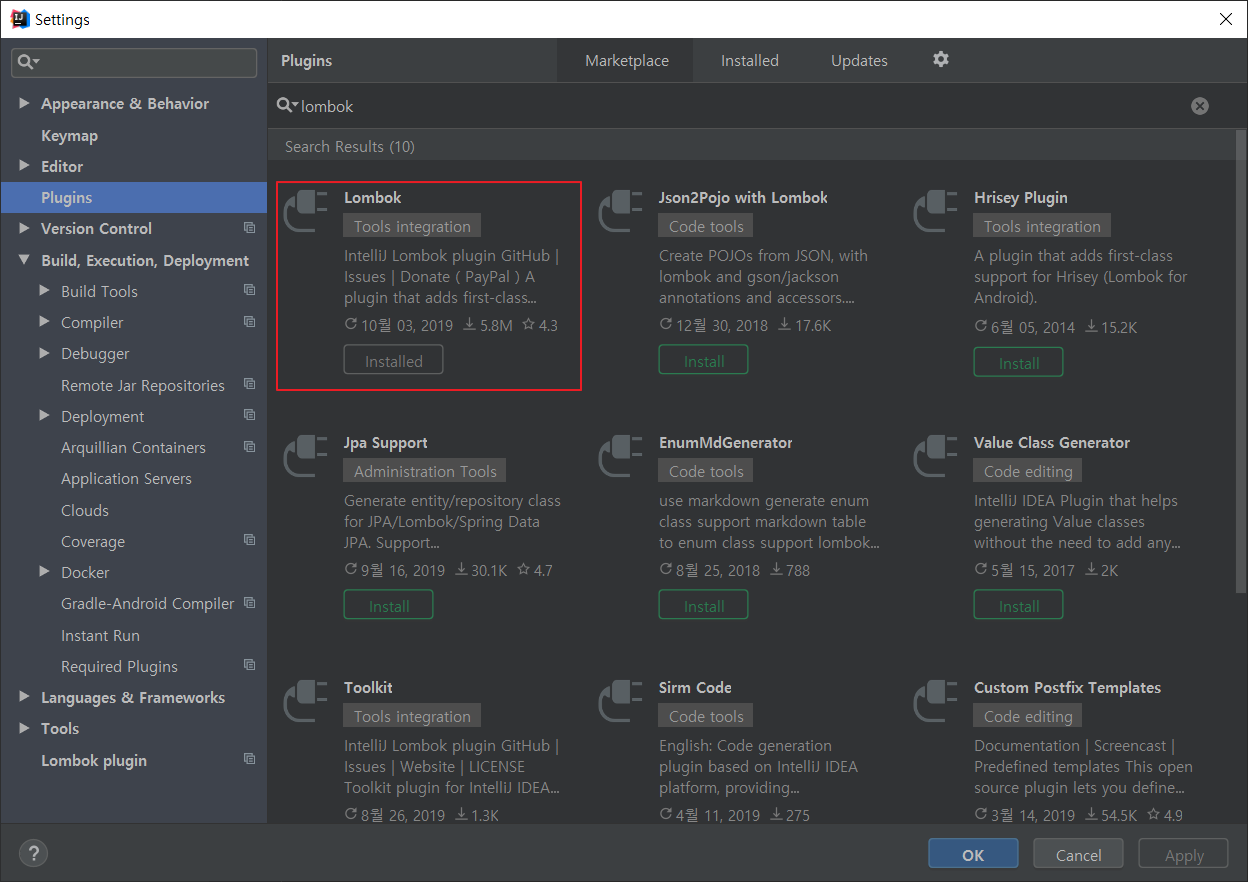Click the project-level icon beside Gradle-Android Compiler
1248x882 pixels.
[x=249, y=603]
